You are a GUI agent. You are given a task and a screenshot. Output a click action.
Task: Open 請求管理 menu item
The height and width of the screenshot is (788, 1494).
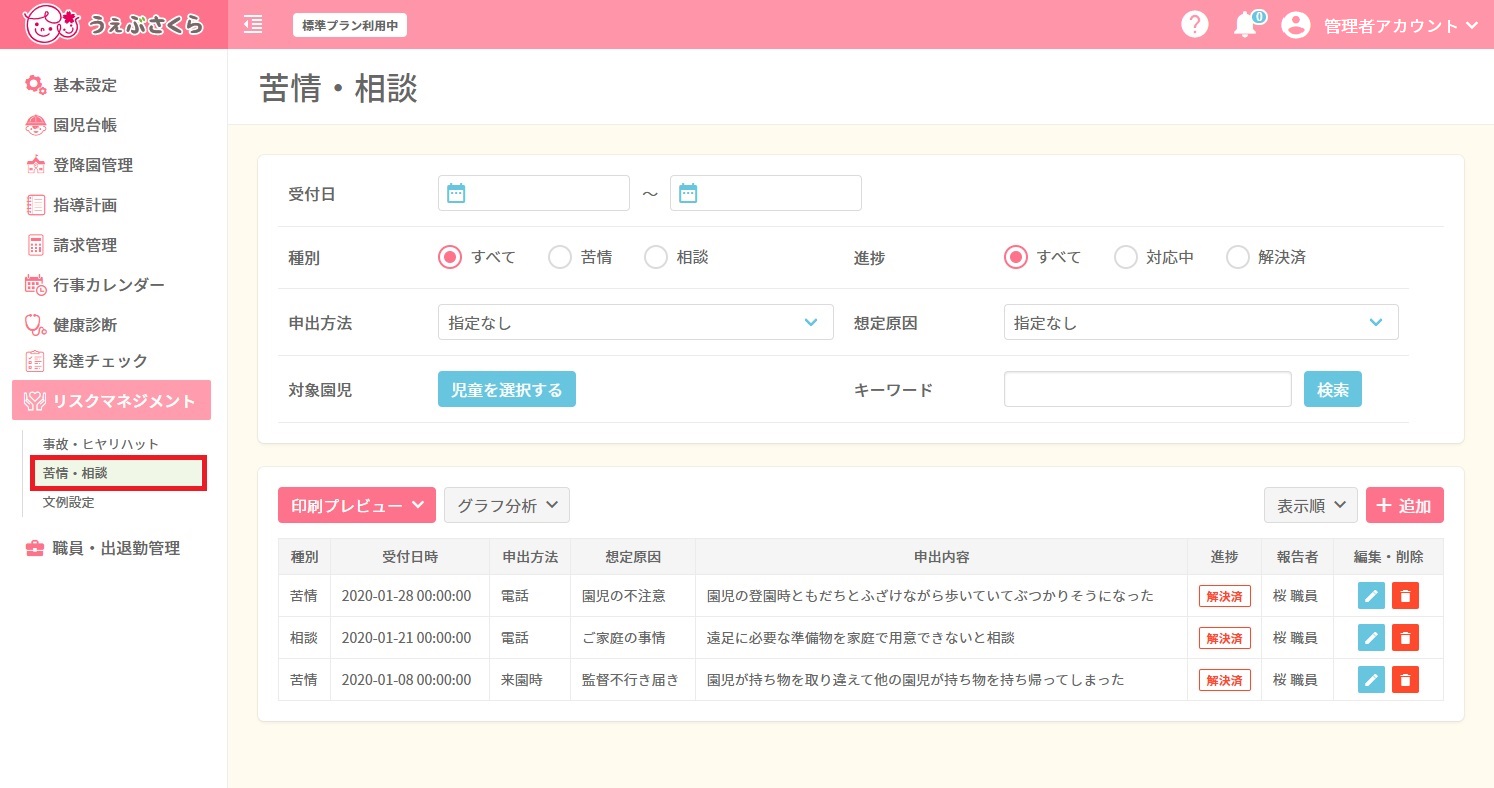tap(85, 245)
